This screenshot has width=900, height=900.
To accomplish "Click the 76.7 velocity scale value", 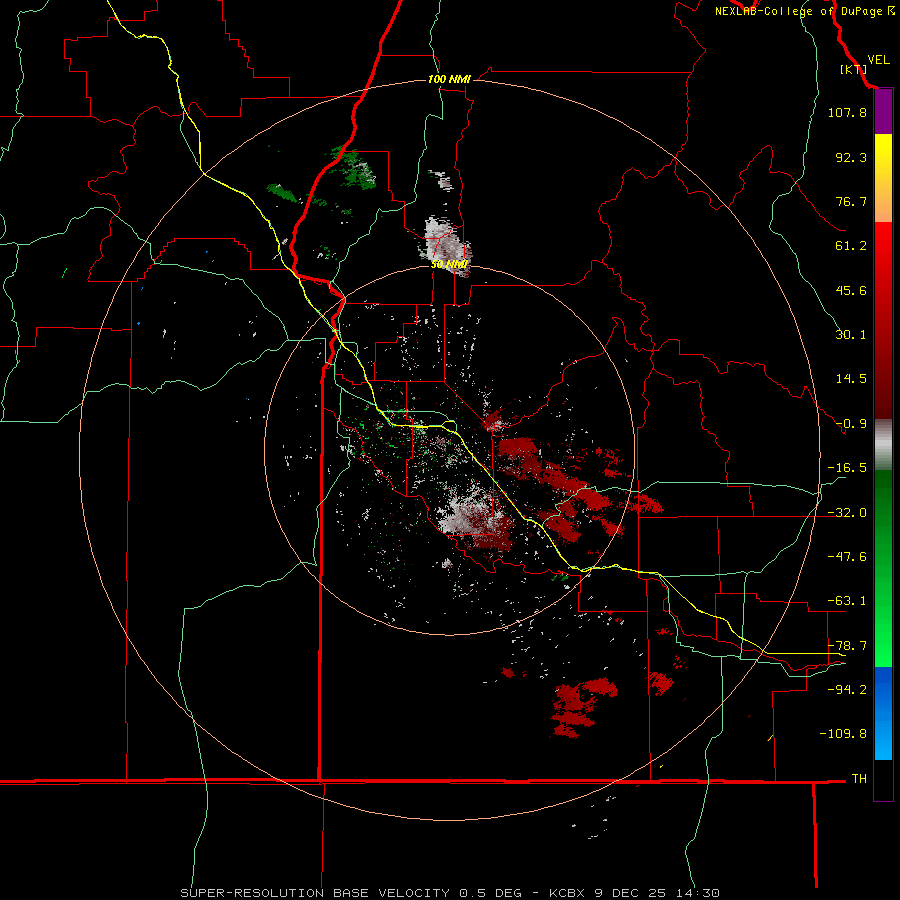I will tap(851, 201).
